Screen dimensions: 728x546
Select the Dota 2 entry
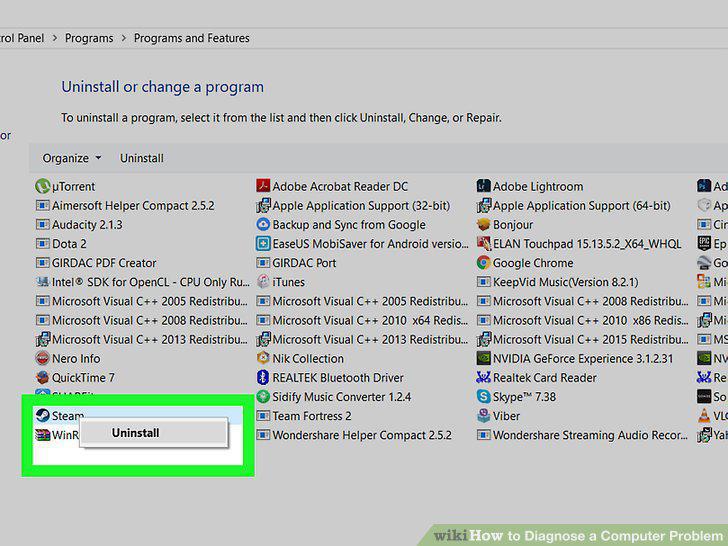(61, 244)
